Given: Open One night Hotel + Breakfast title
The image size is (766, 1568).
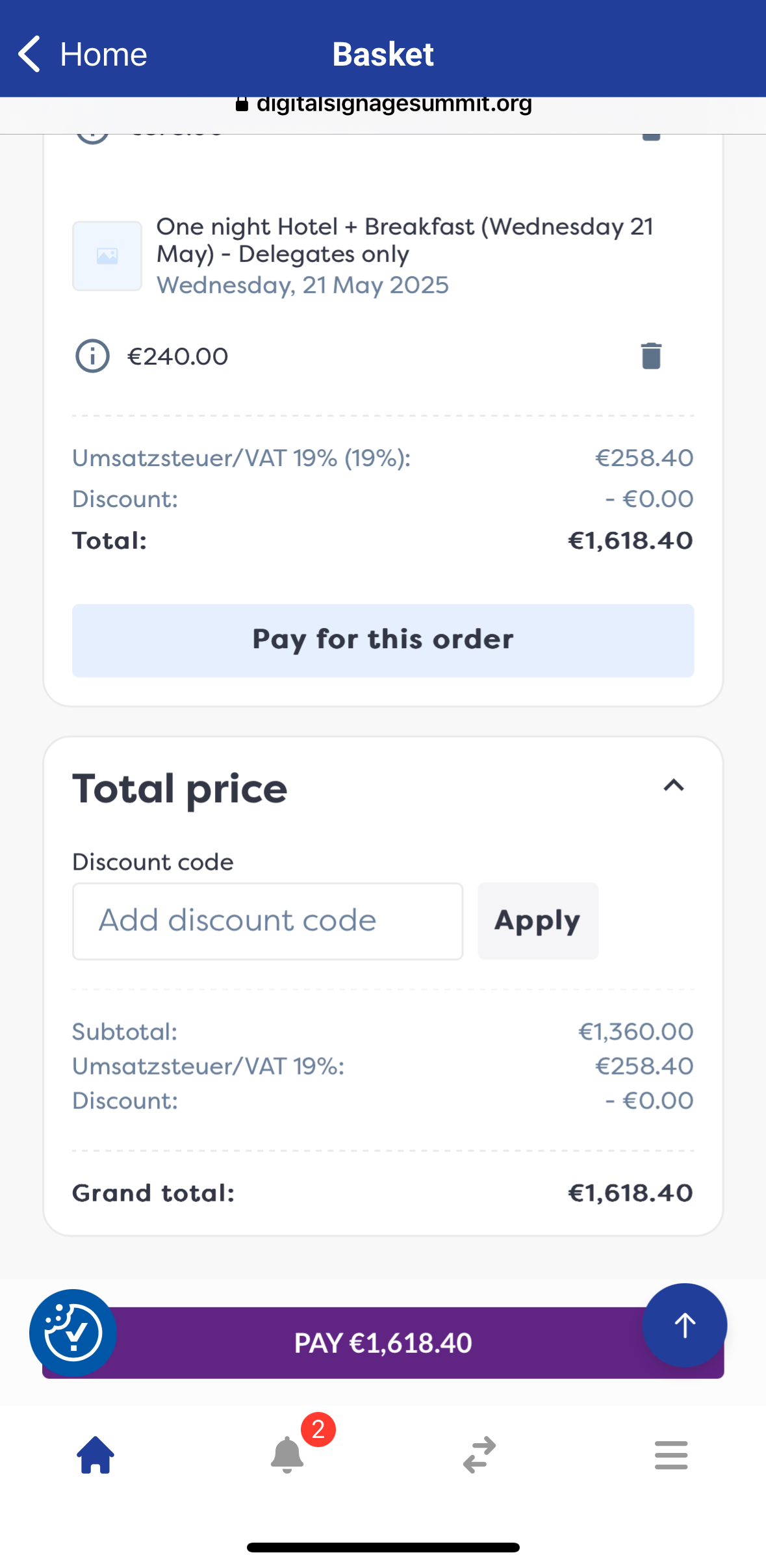Looking at the screenshot, I should [x=404, y=240].
